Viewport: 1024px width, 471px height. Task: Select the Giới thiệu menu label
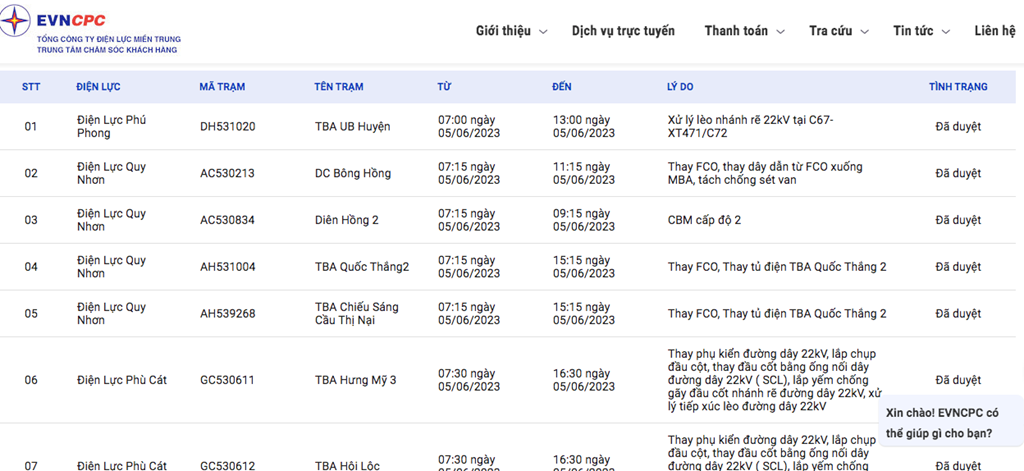(503, 31)
